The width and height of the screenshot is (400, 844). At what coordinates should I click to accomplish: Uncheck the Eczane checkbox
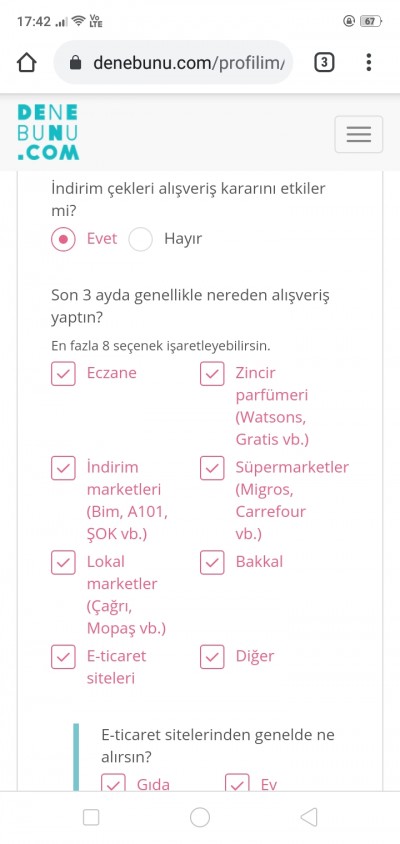coord(63,374)
